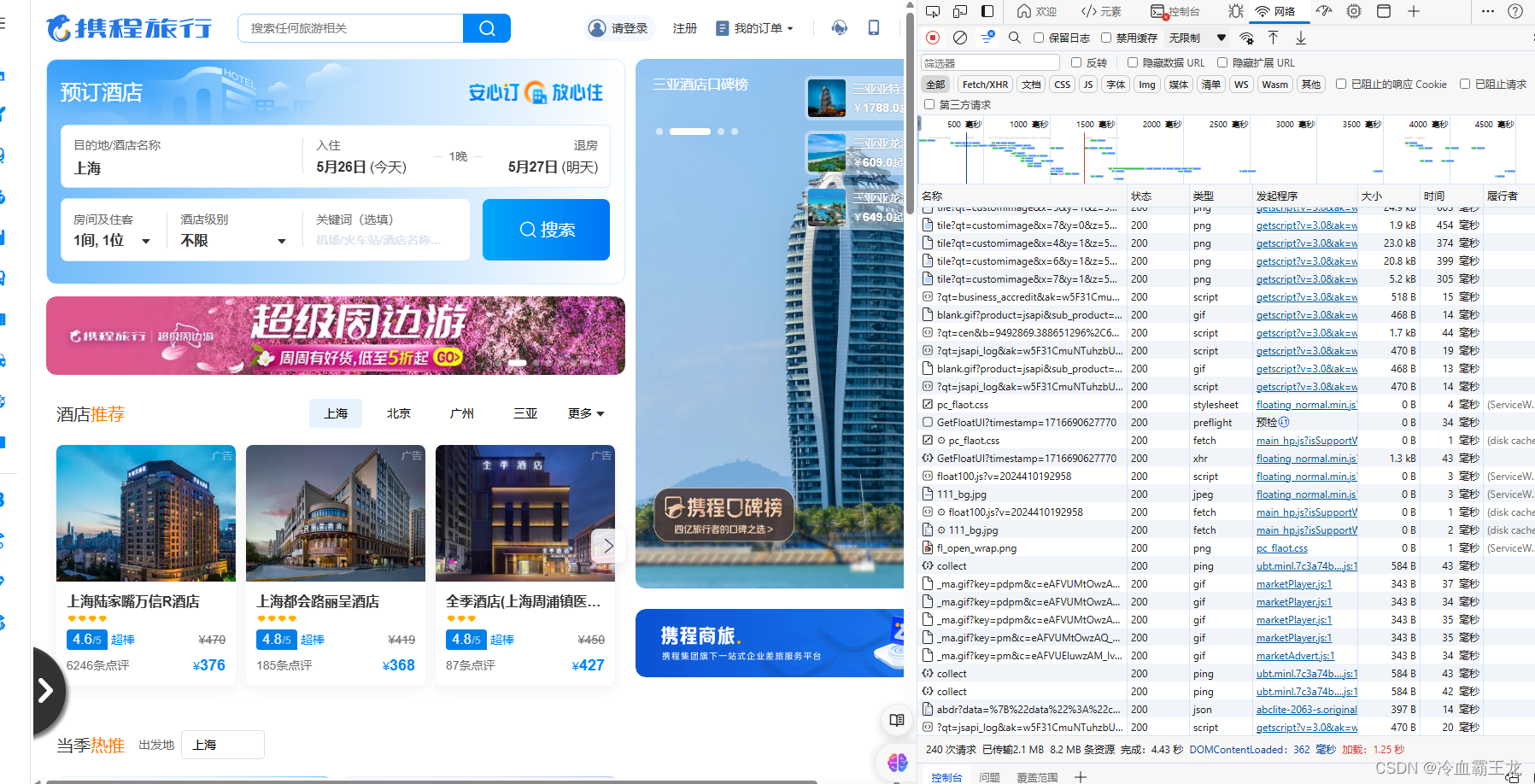This screenshot has height=784, width=1535.
Task: Import HAR file with up arrow
Action: tap(1273, 38)
